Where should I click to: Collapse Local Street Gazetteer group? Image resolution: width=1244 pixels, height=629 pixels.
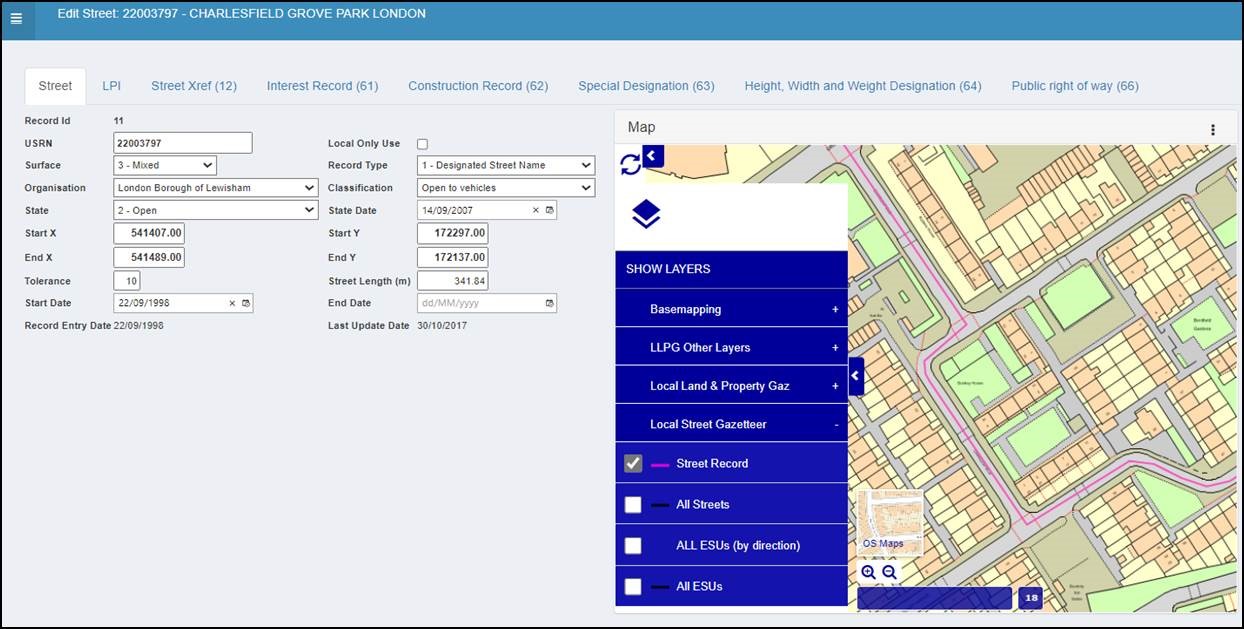click(731, 424)
